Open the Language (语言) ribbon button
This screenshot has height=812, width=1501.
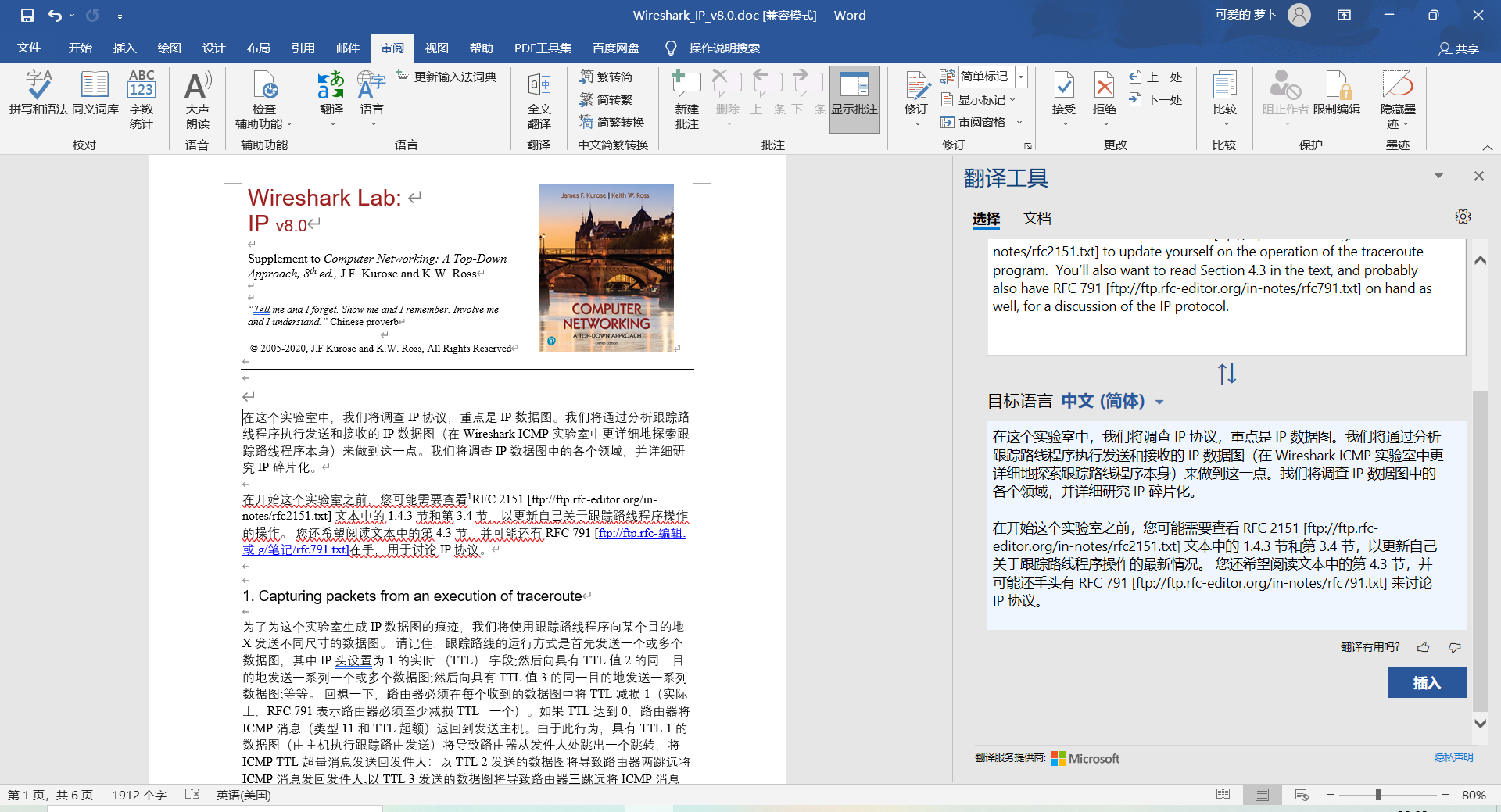(x=372, y=99)
